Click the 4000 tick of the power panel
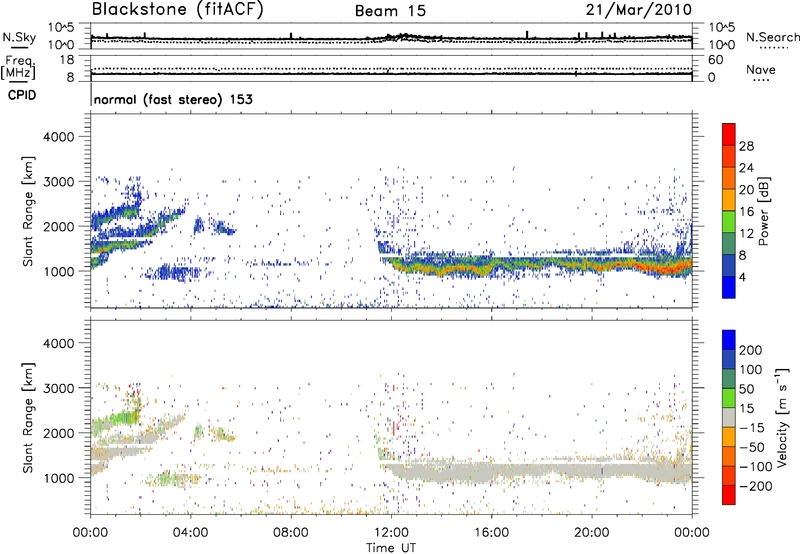The height and width of the screenshot is (554, 800). 58,137
